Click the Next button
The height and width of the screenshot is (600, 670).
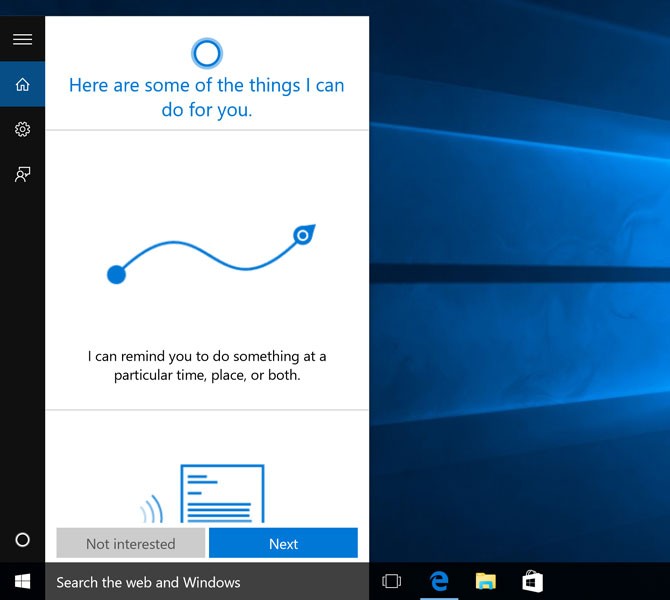tap(283, 543)
